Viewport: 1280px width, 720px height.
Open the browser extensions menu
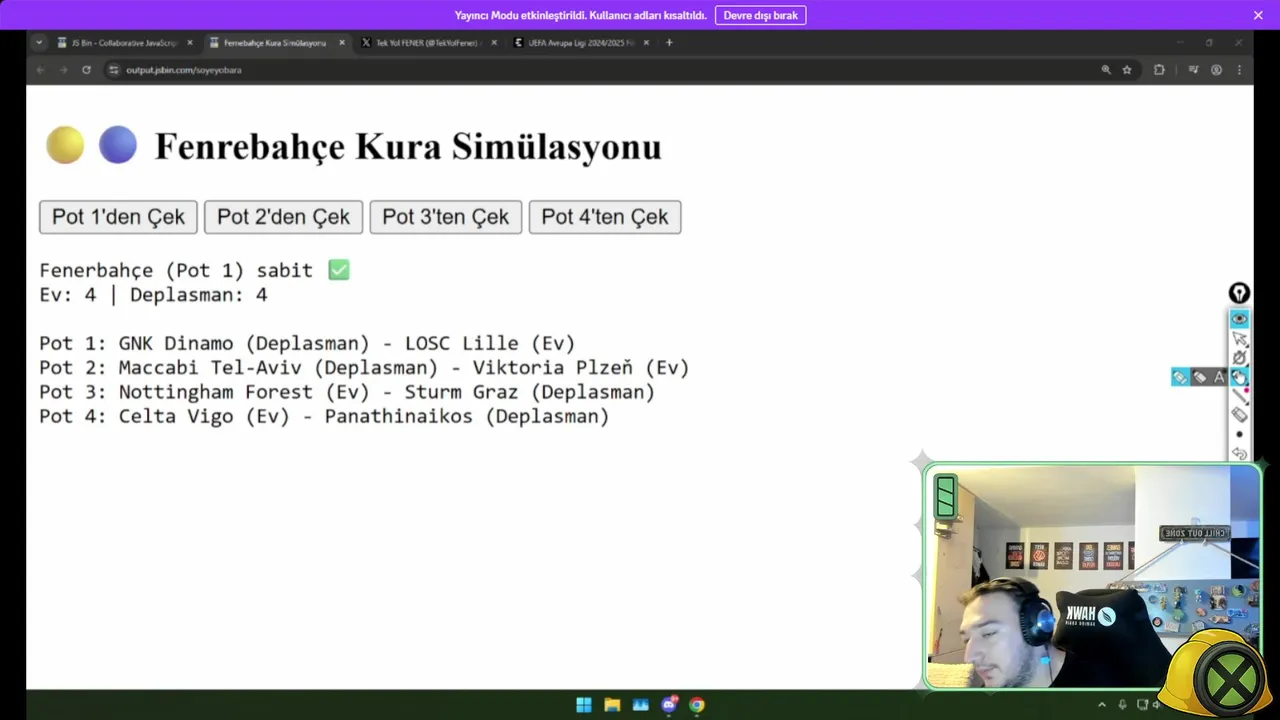(x=1159, y=70)
